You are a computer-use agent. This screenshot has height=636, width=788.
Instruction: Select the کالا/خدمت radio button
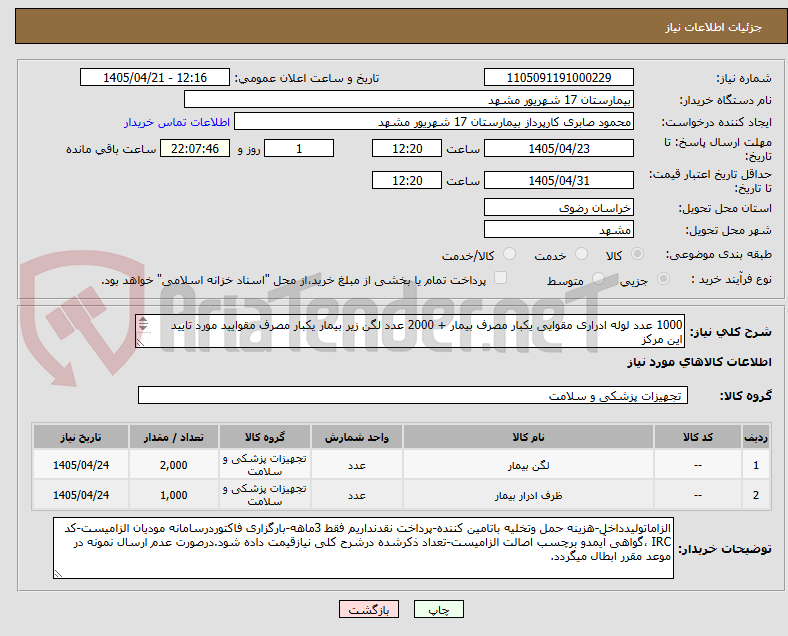[x=510, y=254]
